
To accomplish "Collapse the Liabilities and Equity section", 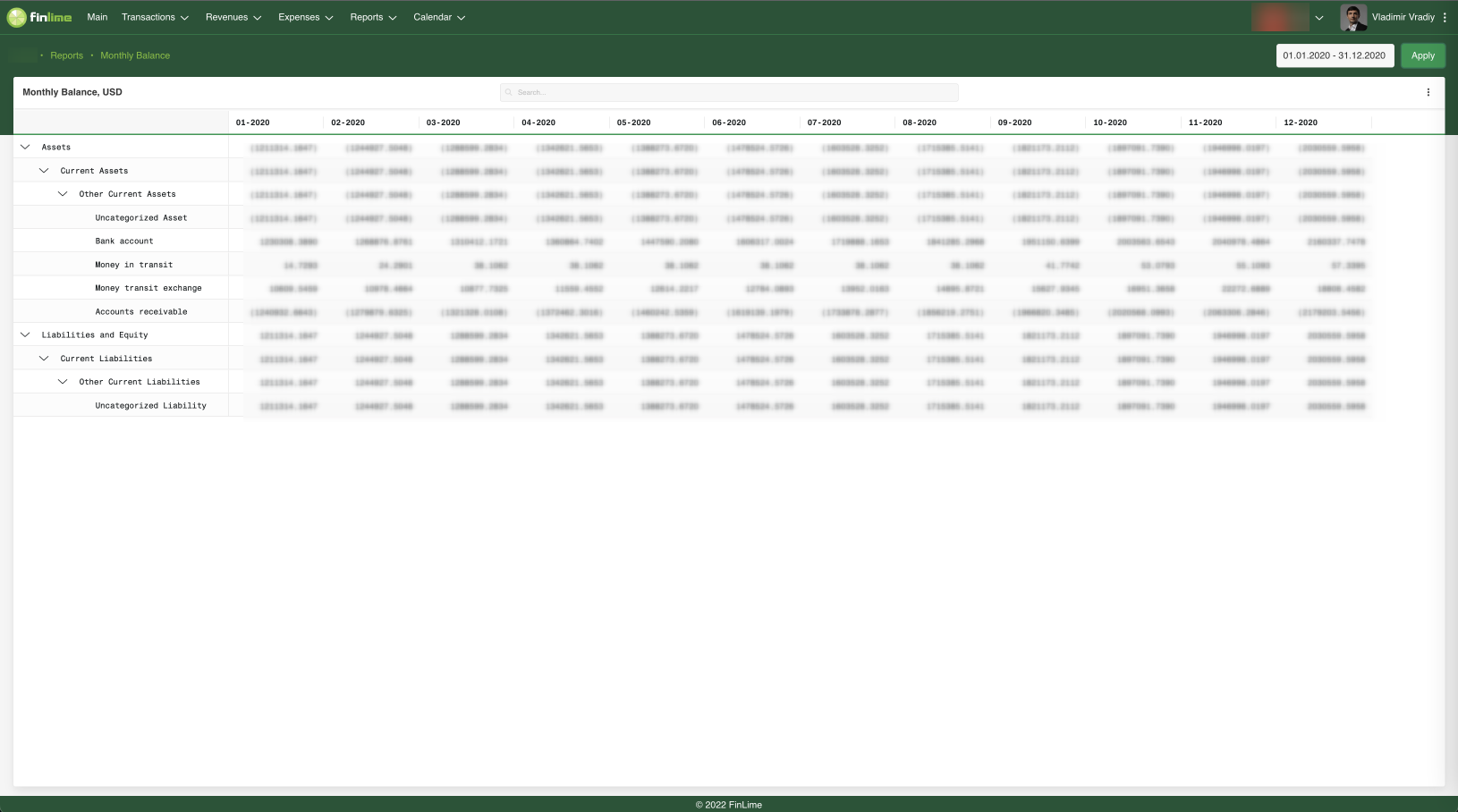I will click(25, 334).
